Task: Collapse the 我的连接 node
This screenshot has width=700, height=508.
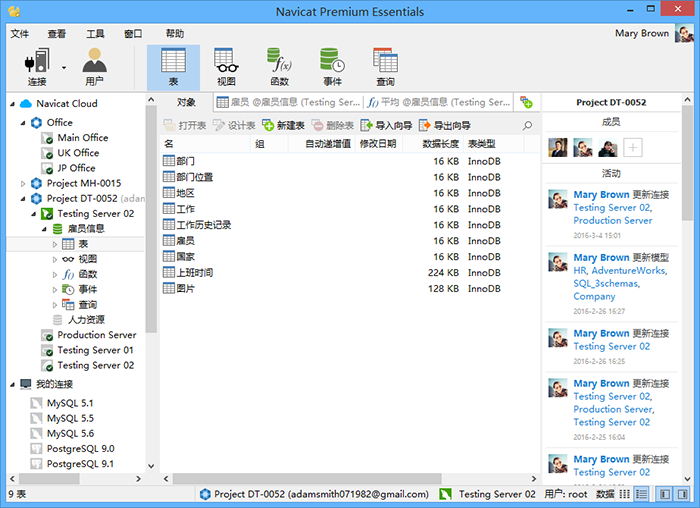Action: click(12, 384)
